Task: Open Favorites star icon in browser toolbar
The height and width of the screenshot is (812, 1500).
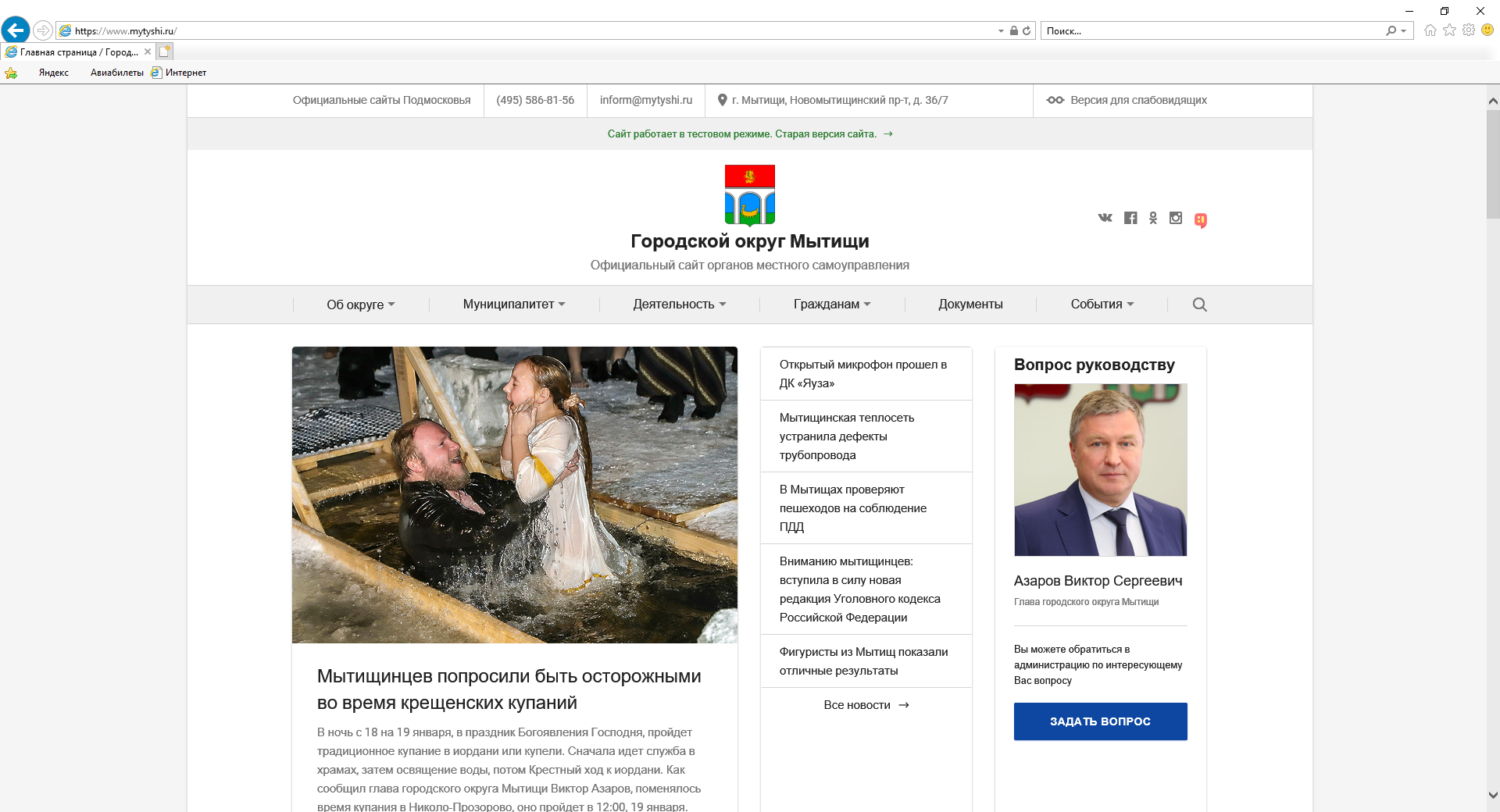Action: tap(1450, 30)
